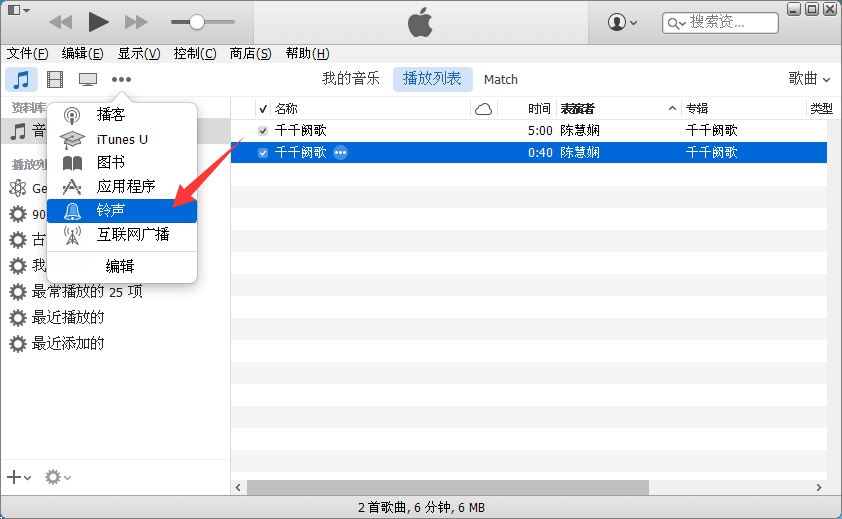Select the 5:00 time cell
This screenshot has height=519, width=842.
click(540, 131)
